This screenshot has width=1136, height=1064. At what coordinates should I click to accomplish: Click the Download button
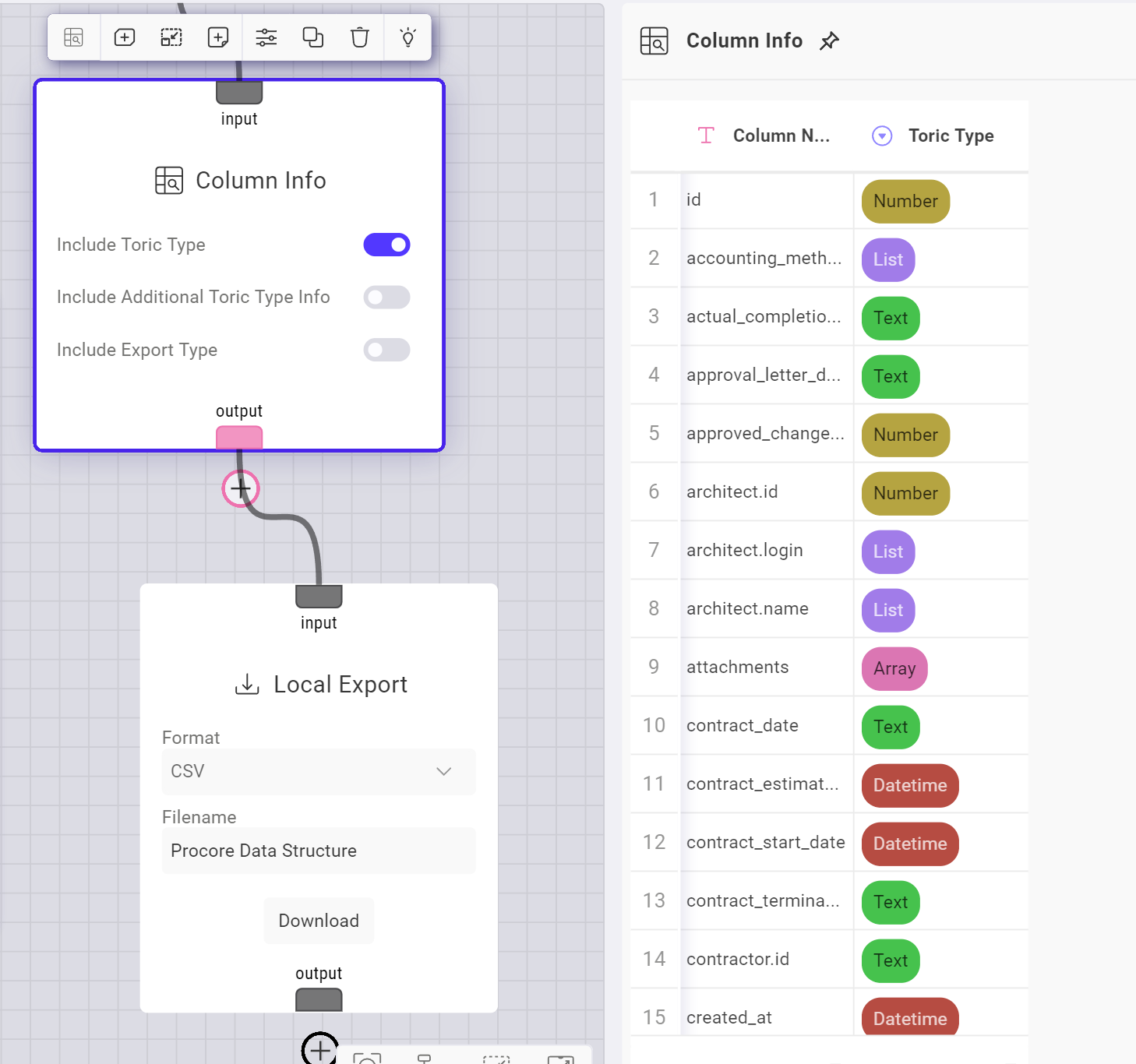[x=319, y=921]
